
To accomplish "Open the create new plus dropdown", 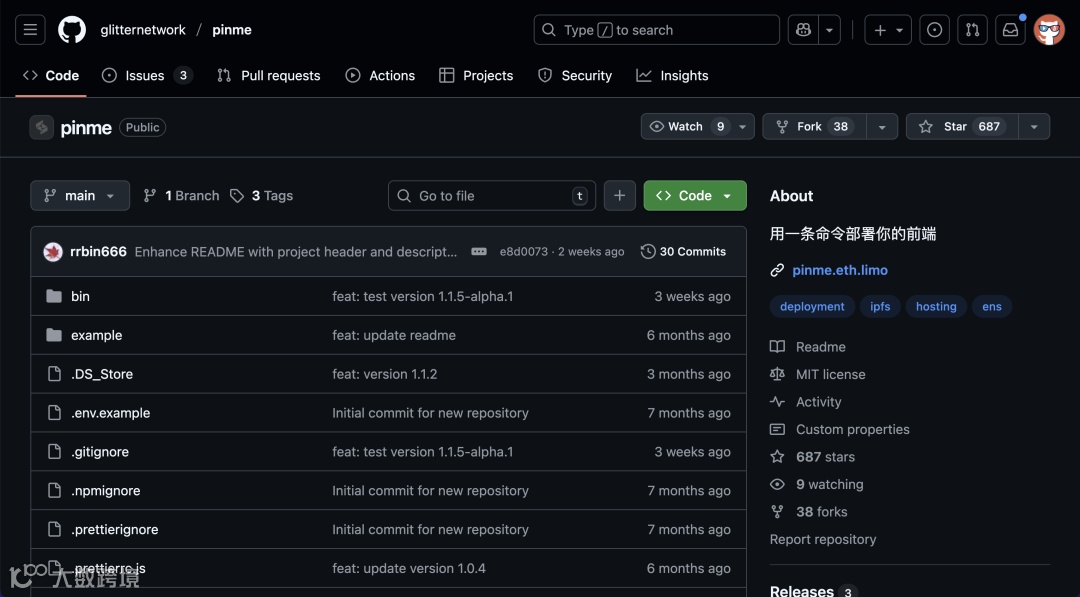I will [x=888, y=30].
